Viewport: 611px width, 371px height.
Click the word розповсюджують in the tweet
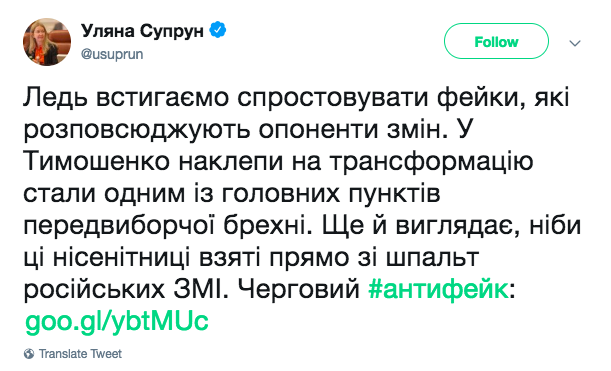[x=137, y=131]
